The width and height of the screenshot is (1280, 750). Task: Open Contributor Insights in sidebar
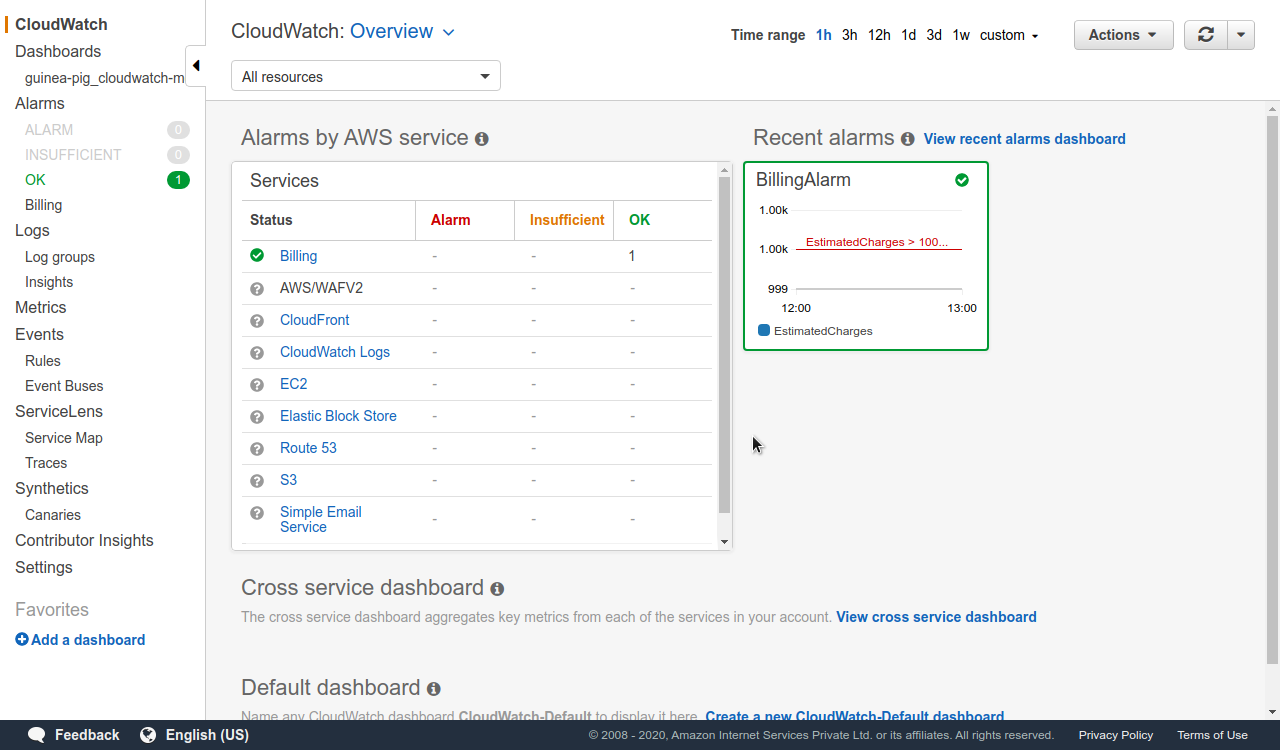[x=84, y=540]
